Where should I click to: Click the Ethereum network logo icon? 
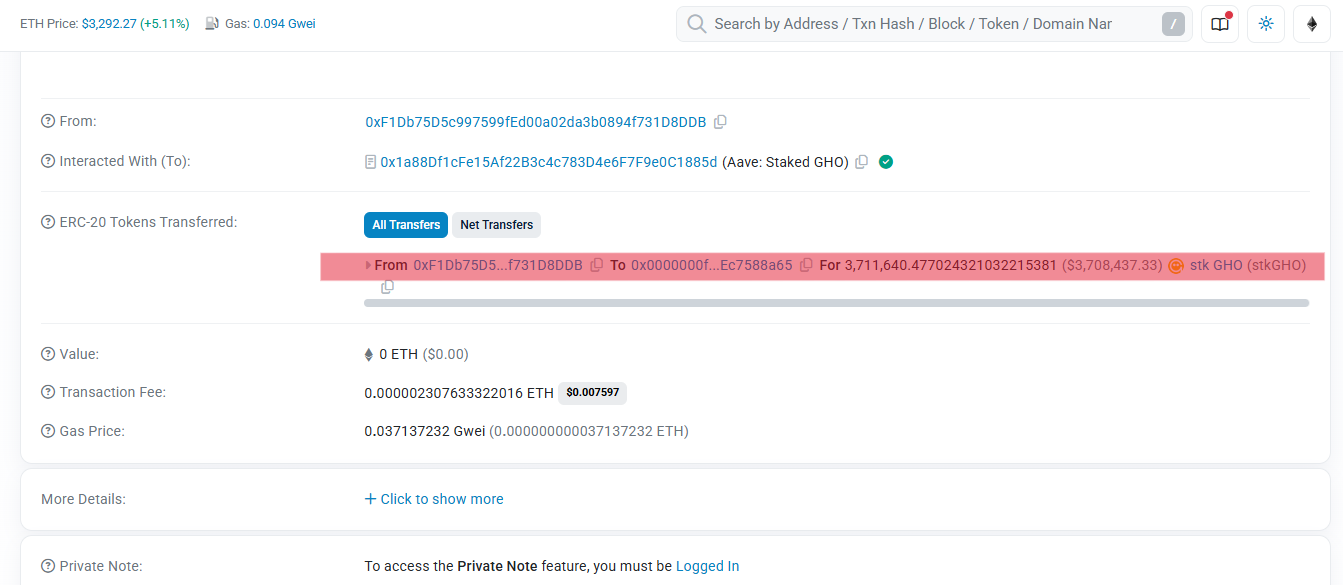coord(1312,24)
